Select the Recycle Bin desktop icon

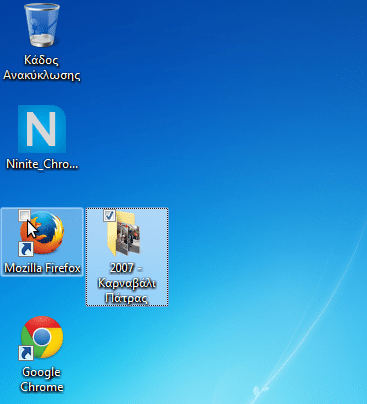click(x=42, y=25)
